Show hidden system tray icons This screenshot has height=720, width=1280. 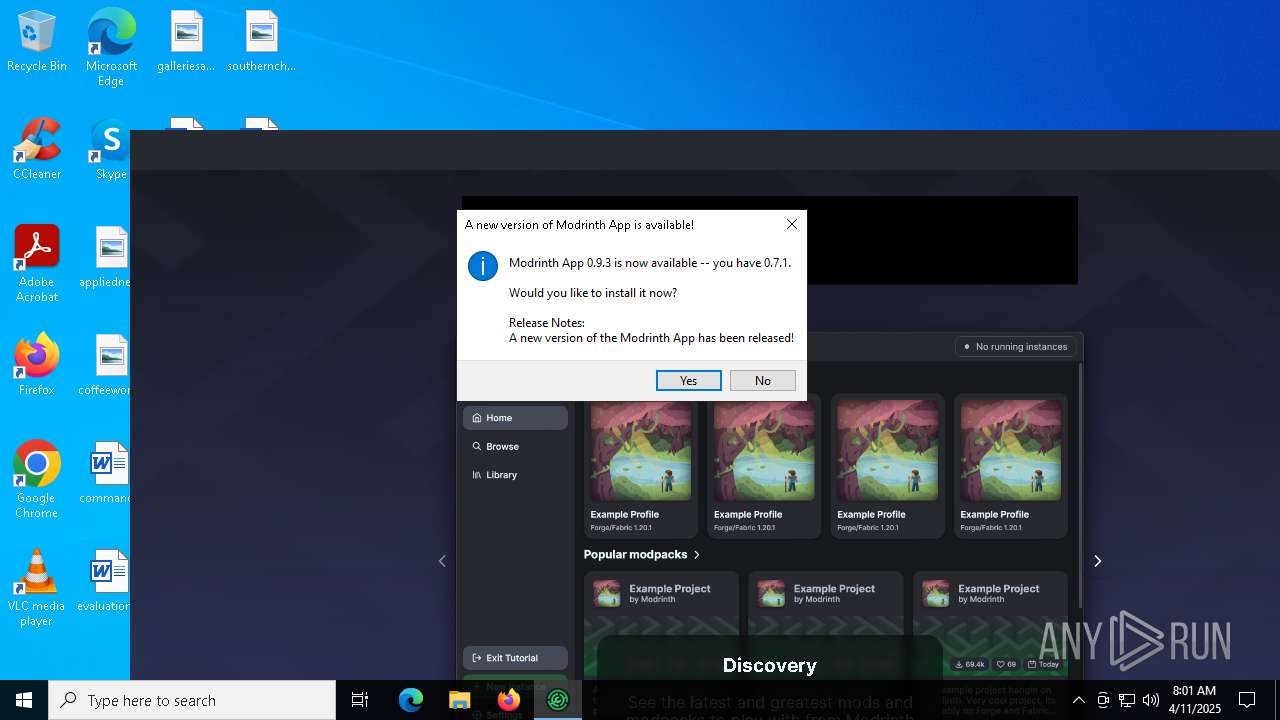click(x=1078, y=700)
